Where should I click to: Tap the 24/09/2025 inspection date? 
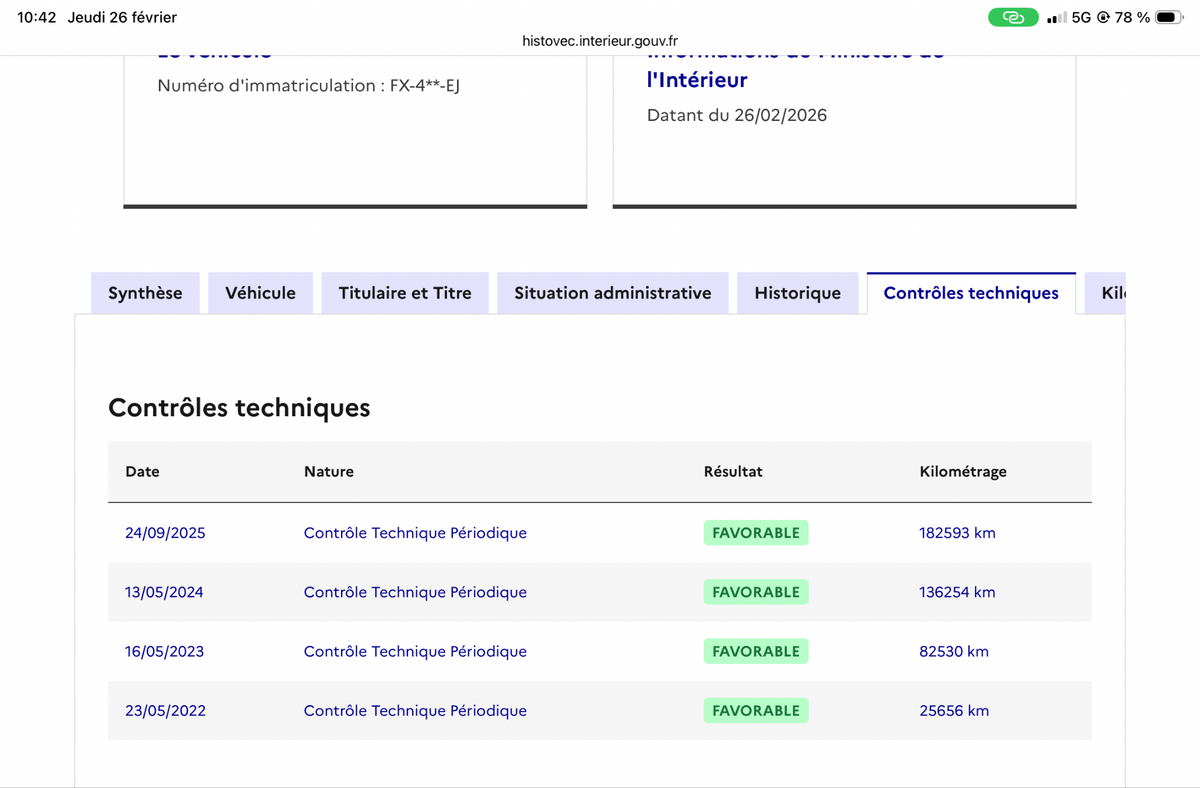pyautogui.click(x=165, y=533)
